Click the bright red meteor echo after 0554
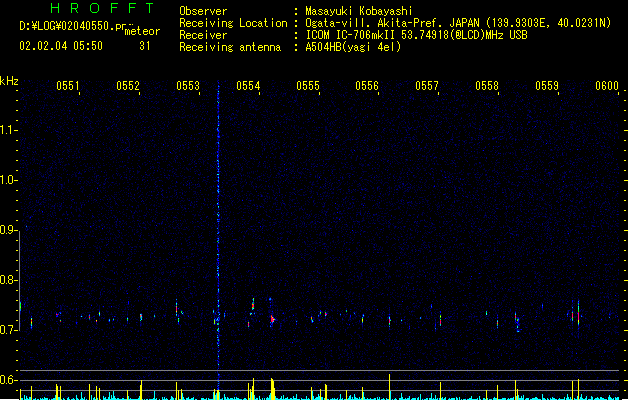 [272, 319]
